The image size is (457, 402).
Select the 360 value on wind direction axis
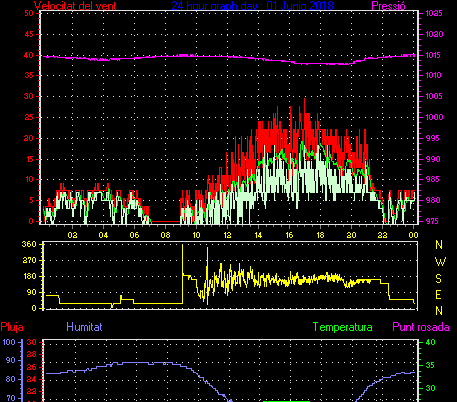tap(29, 244)
